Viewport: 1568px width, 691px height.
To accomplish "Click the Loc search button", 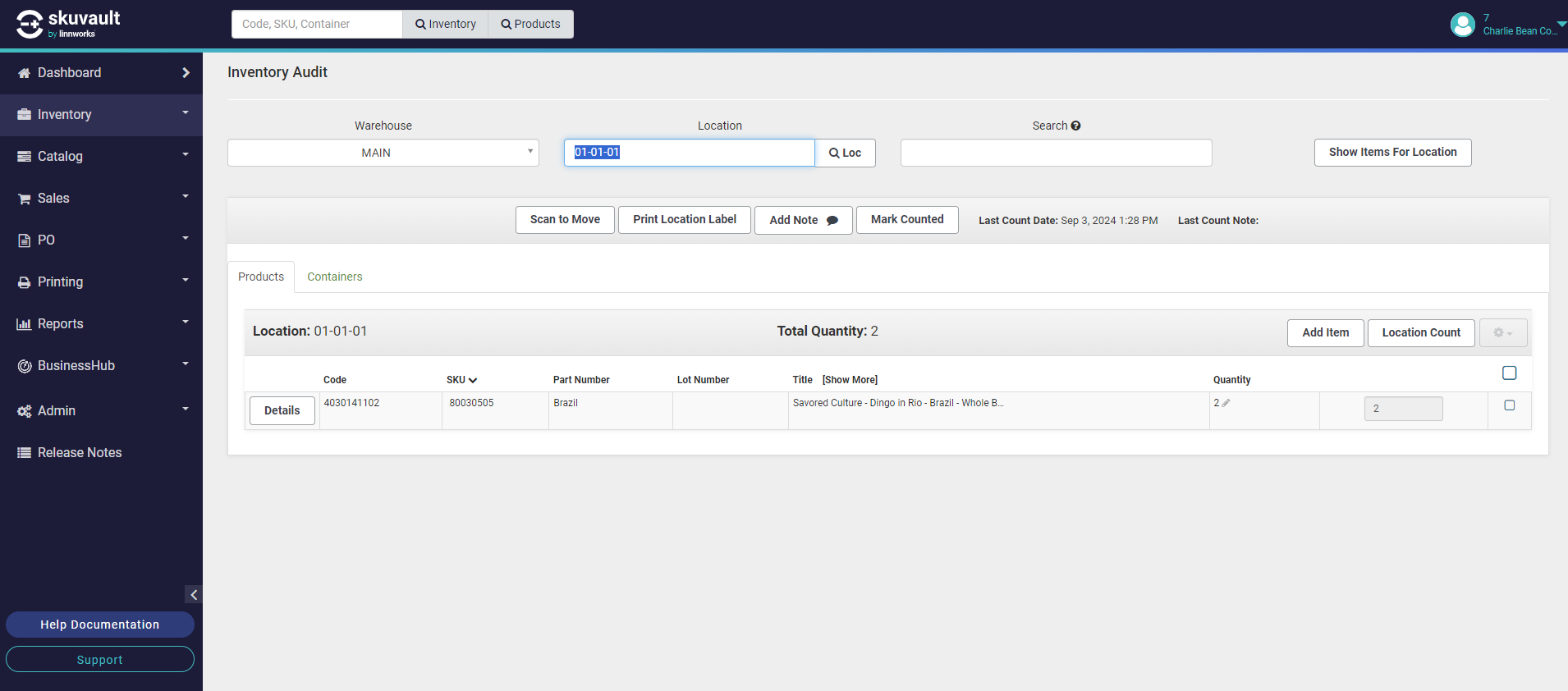I will tap(845, 153).
